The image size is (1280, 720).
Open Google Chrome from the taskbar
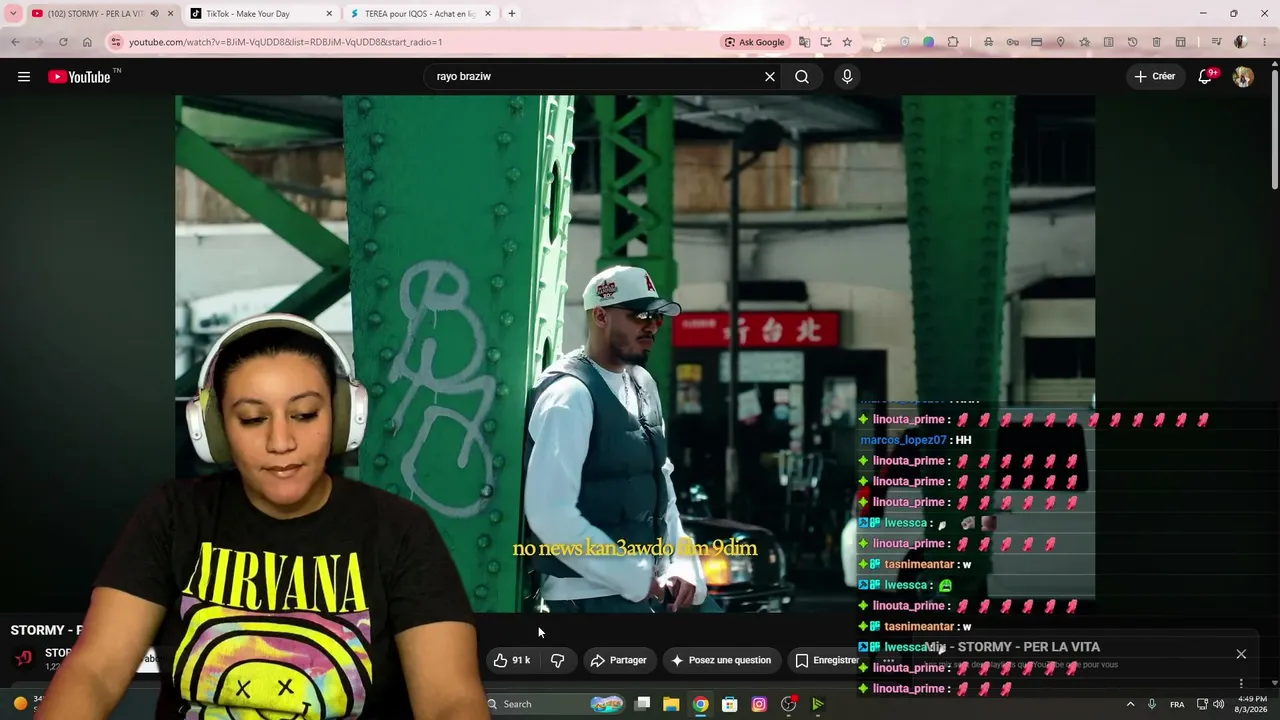point(701,704)
